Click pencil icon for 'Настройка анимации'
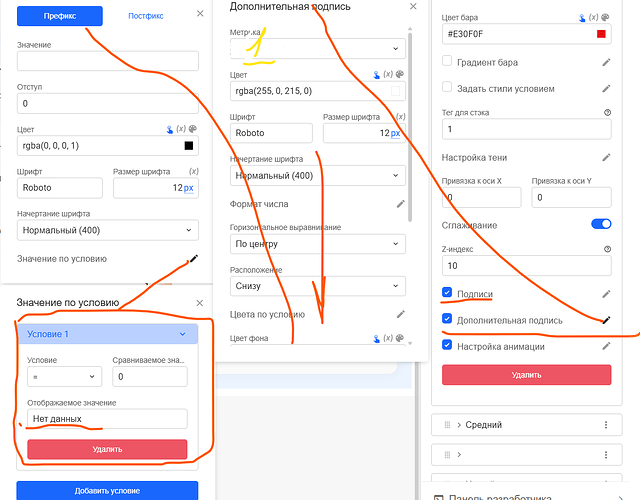This screenshot has width=640, height=500. 606,346
